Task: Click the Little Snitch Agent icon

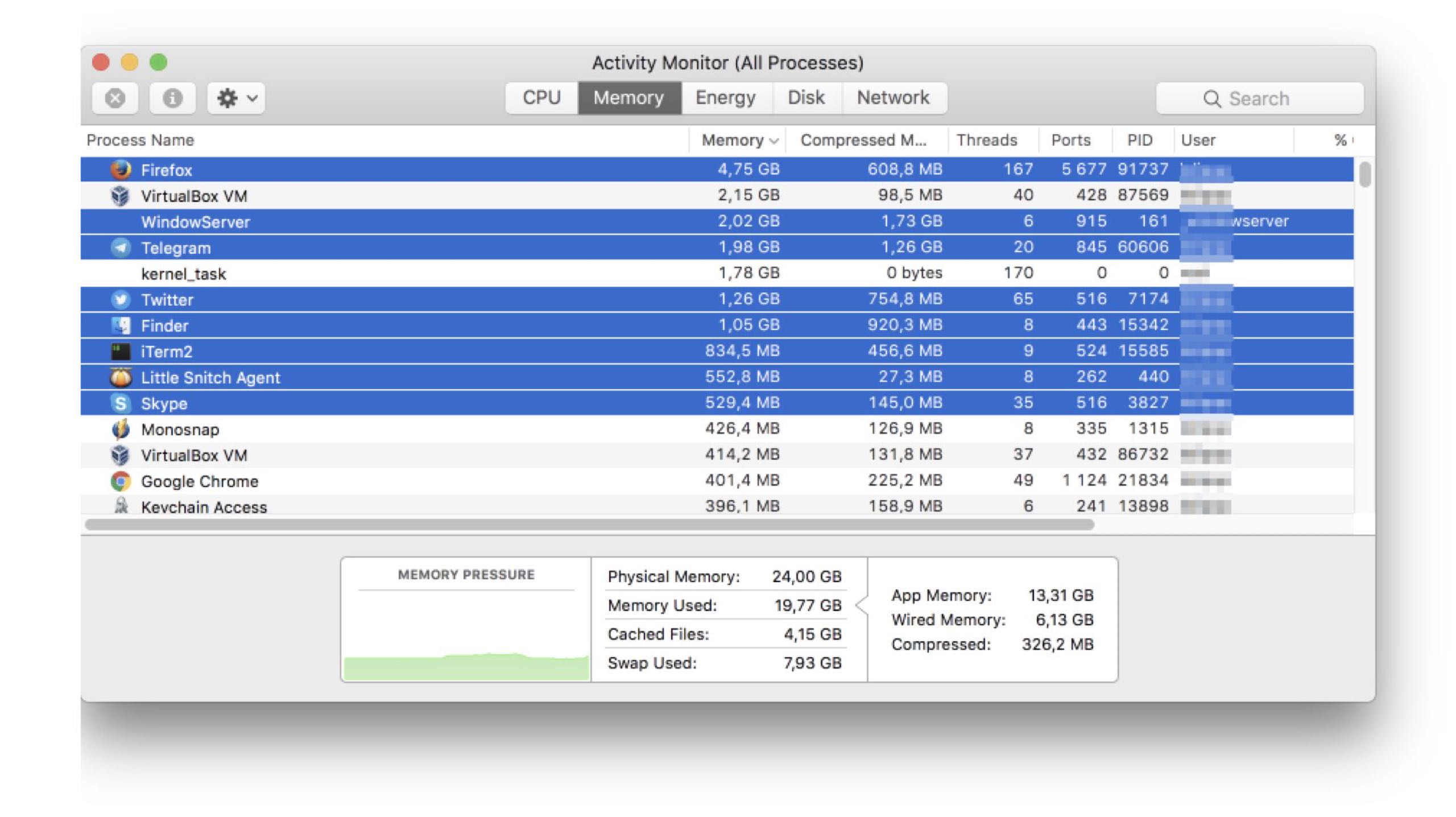Action: pos(120,377)
